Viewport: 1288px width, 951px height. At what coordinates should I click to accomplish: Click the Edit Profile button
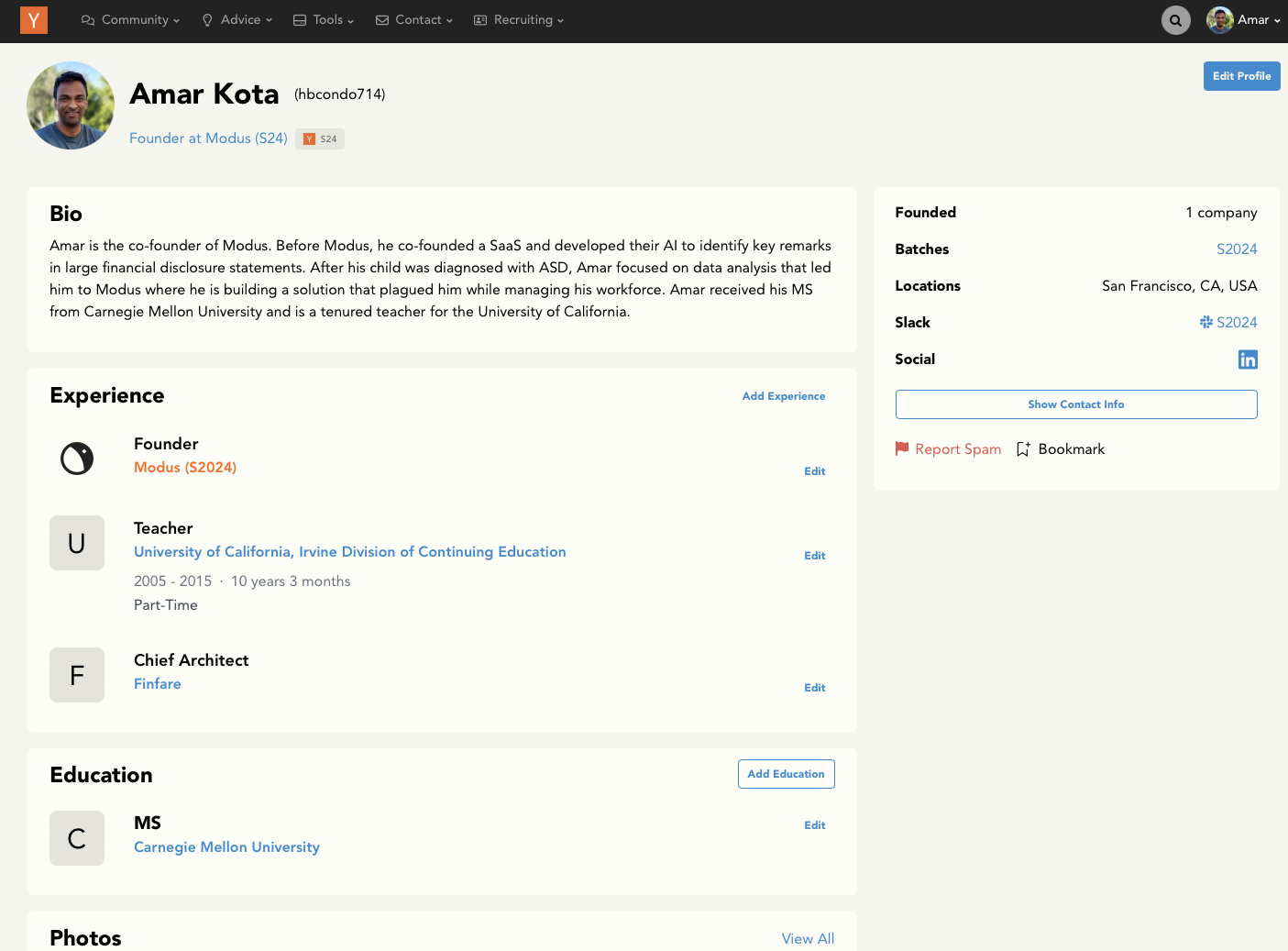(1241, 76)
